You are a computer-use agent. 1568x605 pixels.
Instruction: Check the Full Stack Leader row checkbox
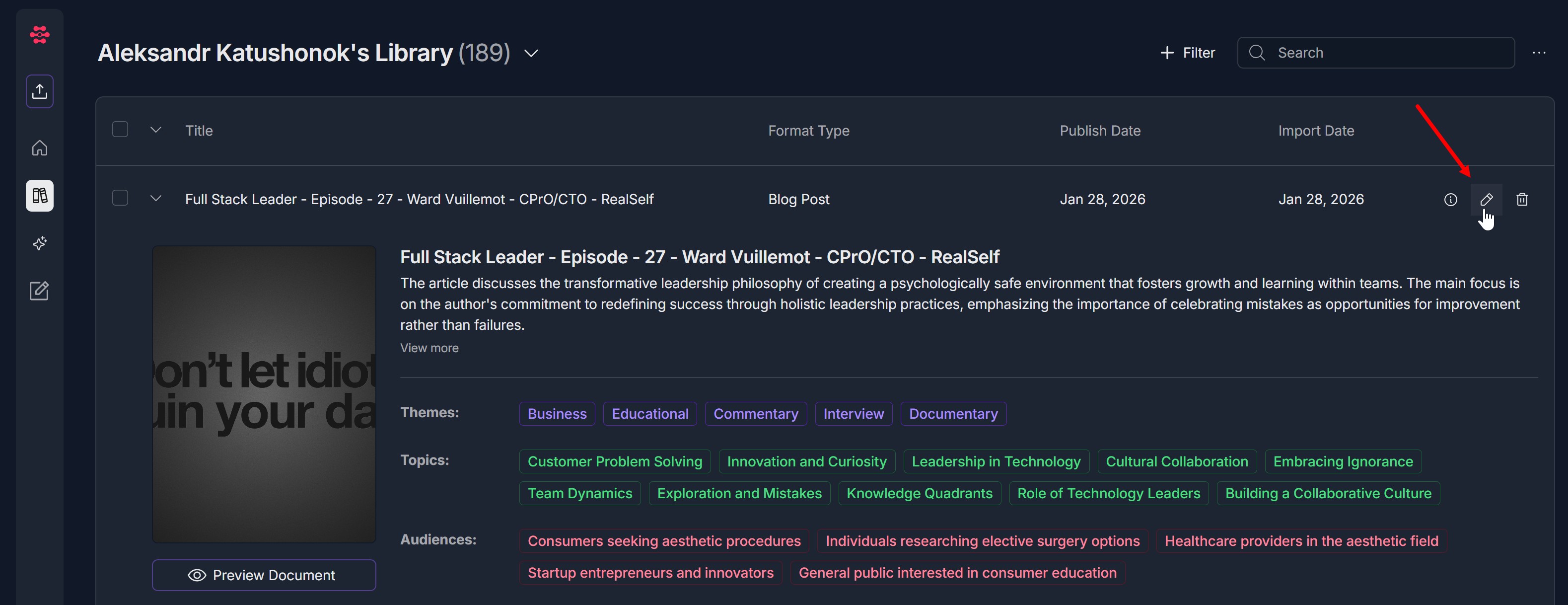click(120, 198)
